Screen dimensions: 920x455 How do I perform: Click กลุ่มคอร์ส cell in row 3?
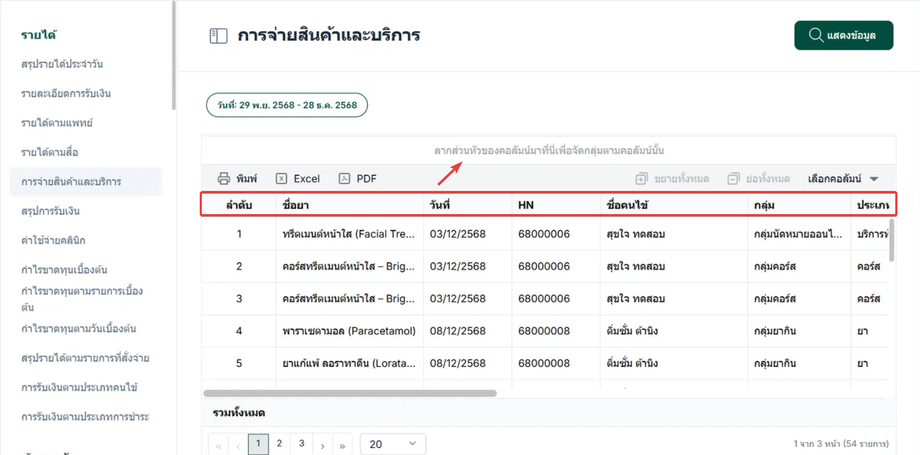[x=799, y=298]
